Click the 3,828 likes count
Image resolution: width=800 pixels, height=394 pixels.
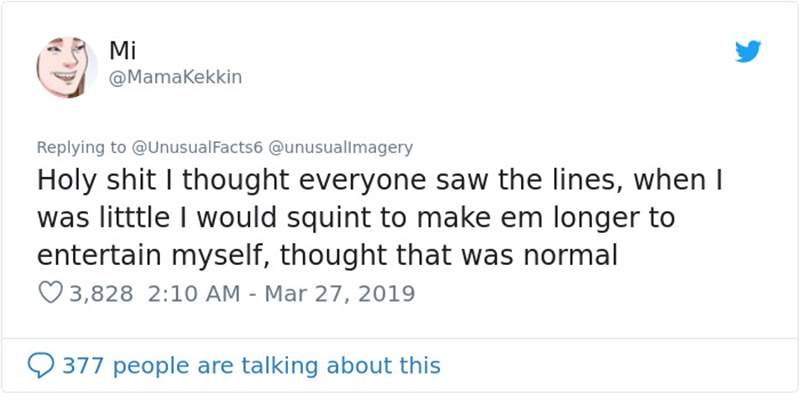click(101, 294)
